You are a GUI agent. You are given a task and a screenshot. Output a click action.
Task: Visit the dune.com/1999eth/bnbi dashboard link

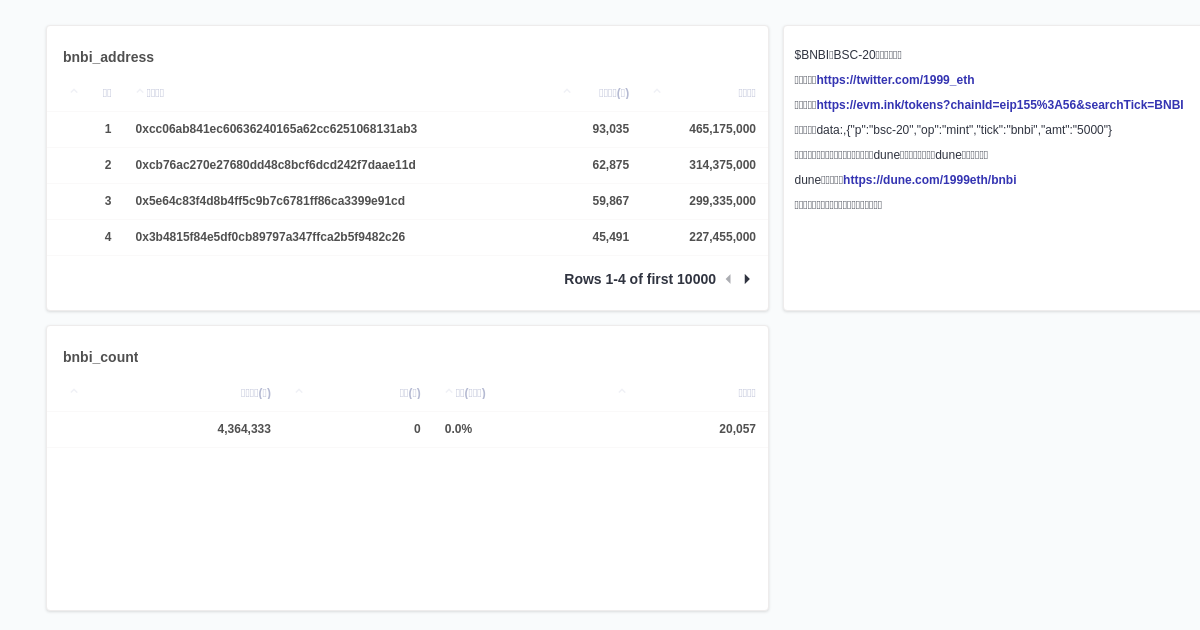[x=929, y=180]
